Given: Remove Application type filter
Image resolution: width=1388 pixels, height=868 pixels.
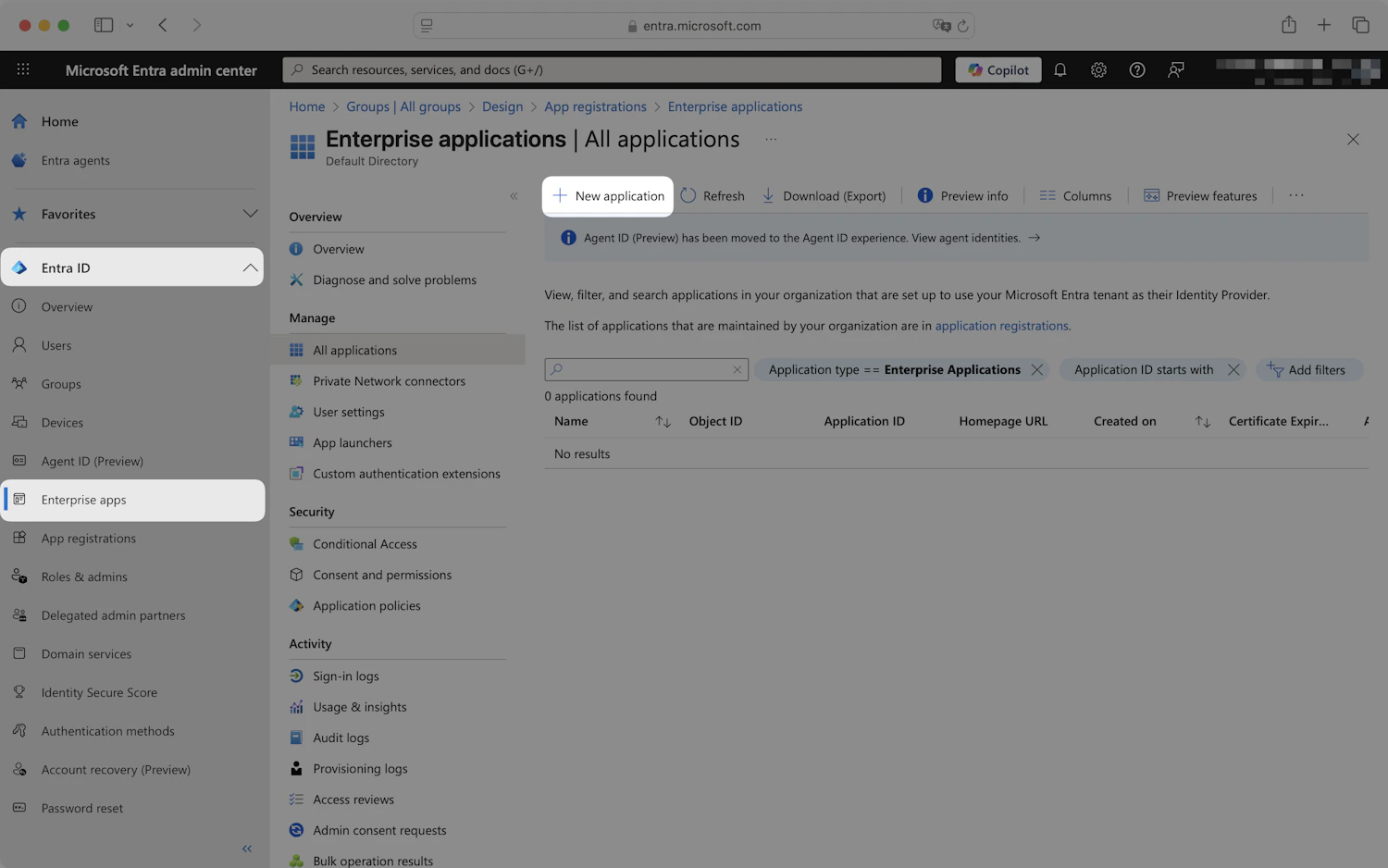Looking at the screenshot, I should pos(1037,369).
